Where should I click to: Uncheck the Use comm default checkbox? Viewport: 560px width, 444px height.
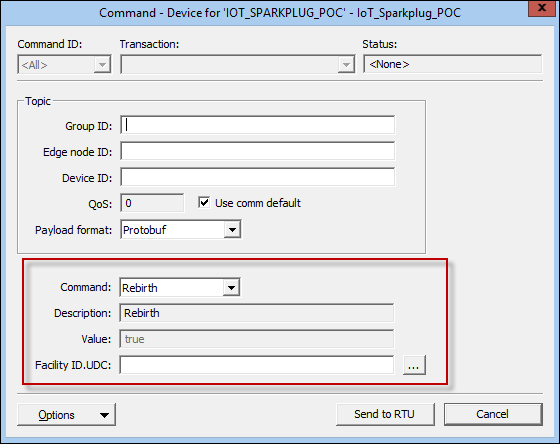point(204,203)
